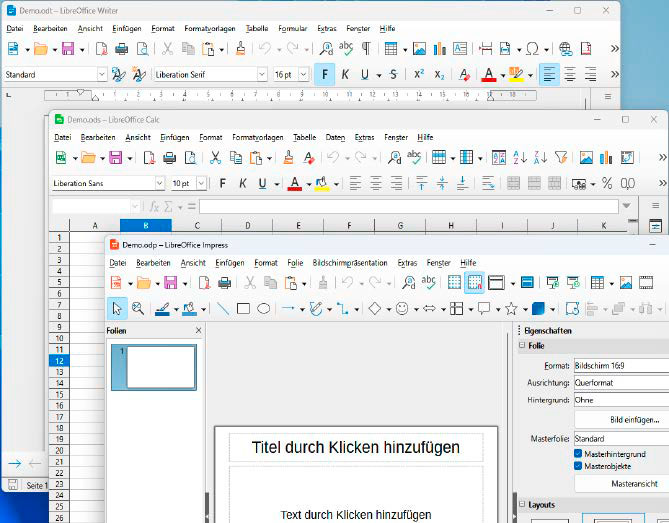
Task: Open Format Bildschirm 16:9 dropdown
Action: pos(621,366)
